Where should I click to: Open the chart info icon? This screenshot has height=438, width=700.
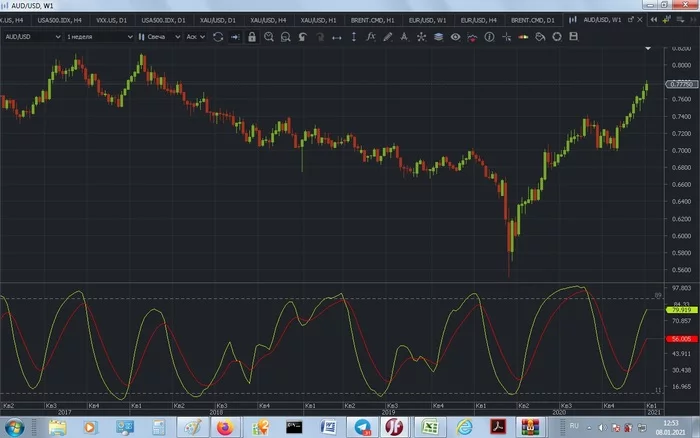[489, 37]
